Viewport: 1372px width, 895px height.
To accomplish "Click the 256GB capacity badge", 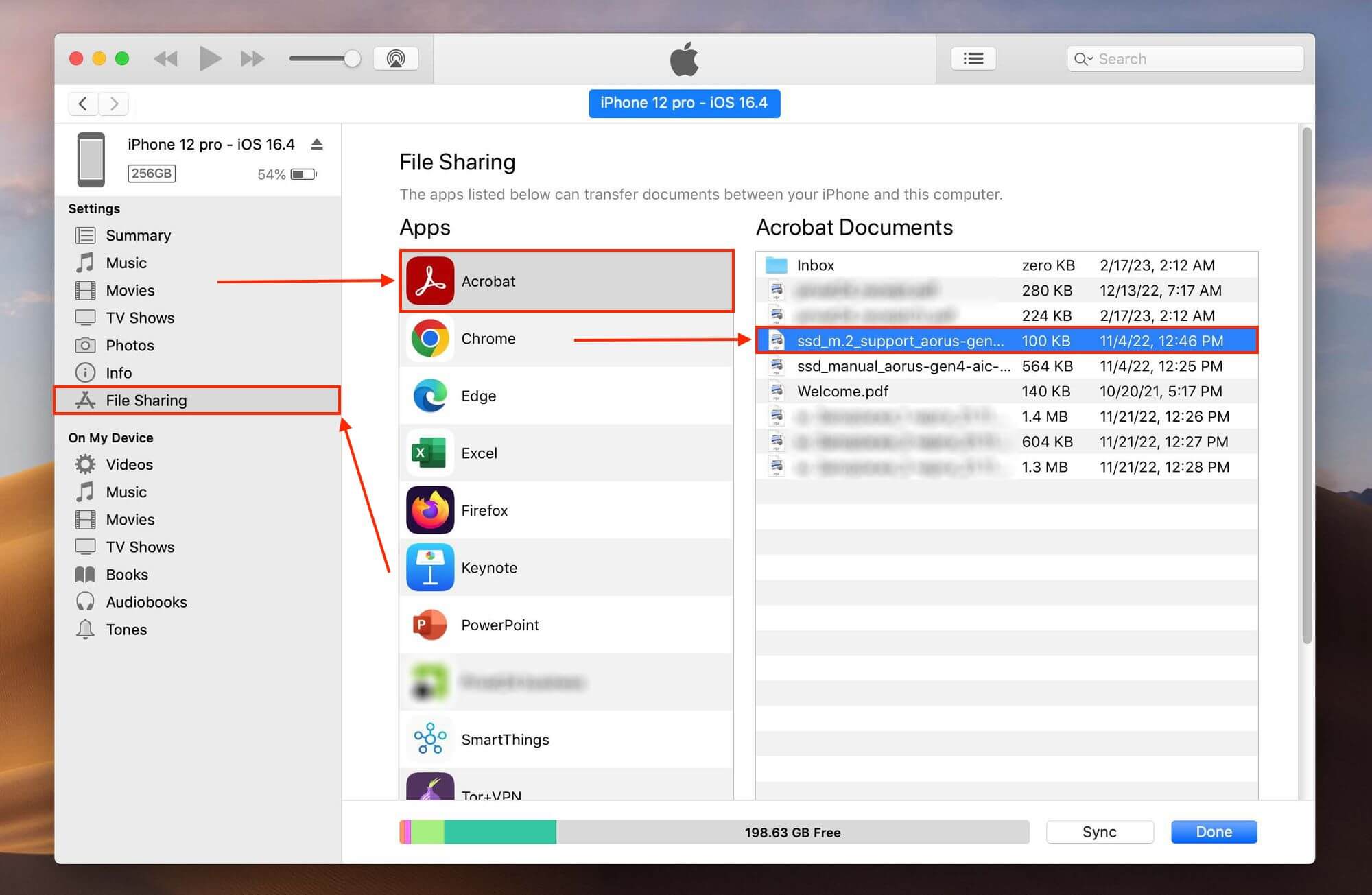I will pyautogui.click(x=152, y=174).
